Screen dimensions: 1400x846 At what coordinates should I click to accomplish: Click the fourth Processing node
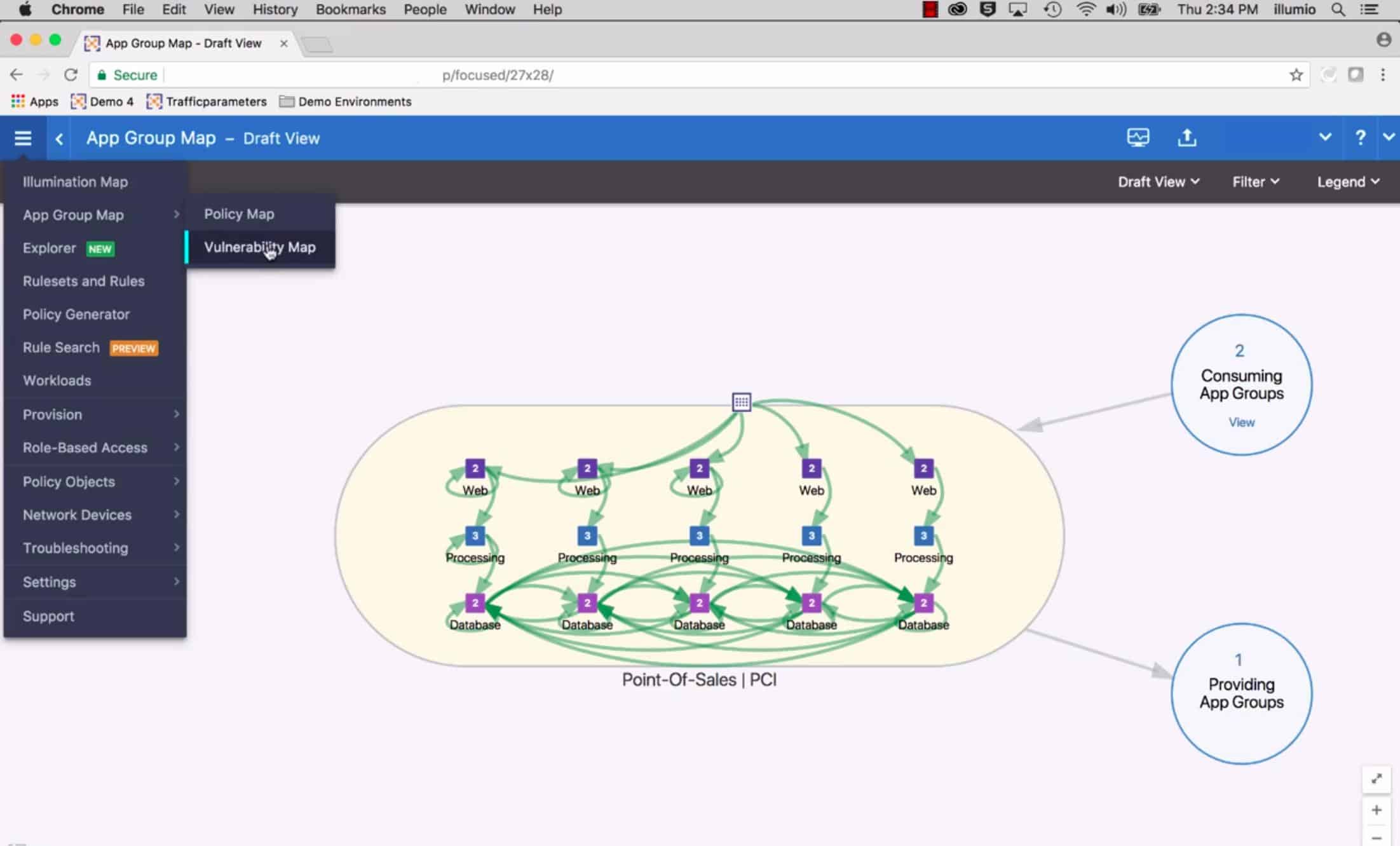click(x=811, y=536)
